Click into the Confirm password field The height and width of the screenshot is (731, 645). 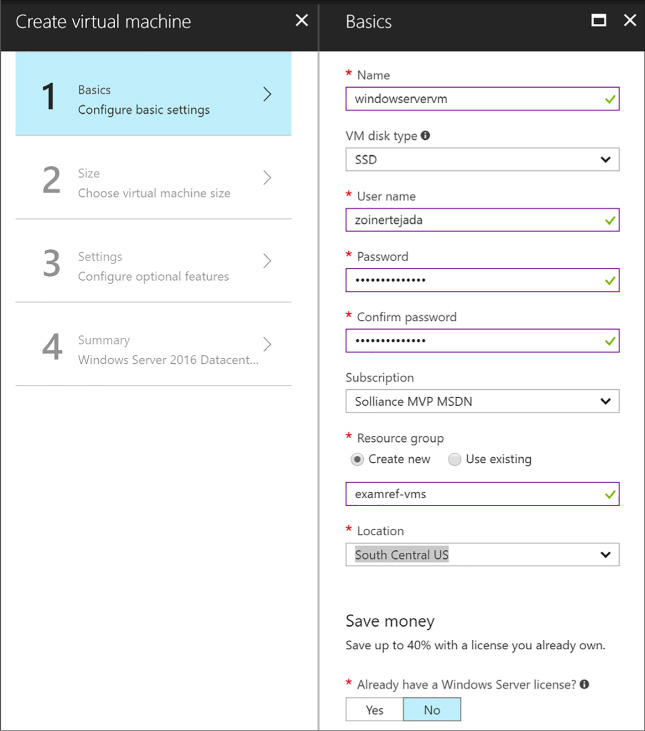tap(482, 341)
